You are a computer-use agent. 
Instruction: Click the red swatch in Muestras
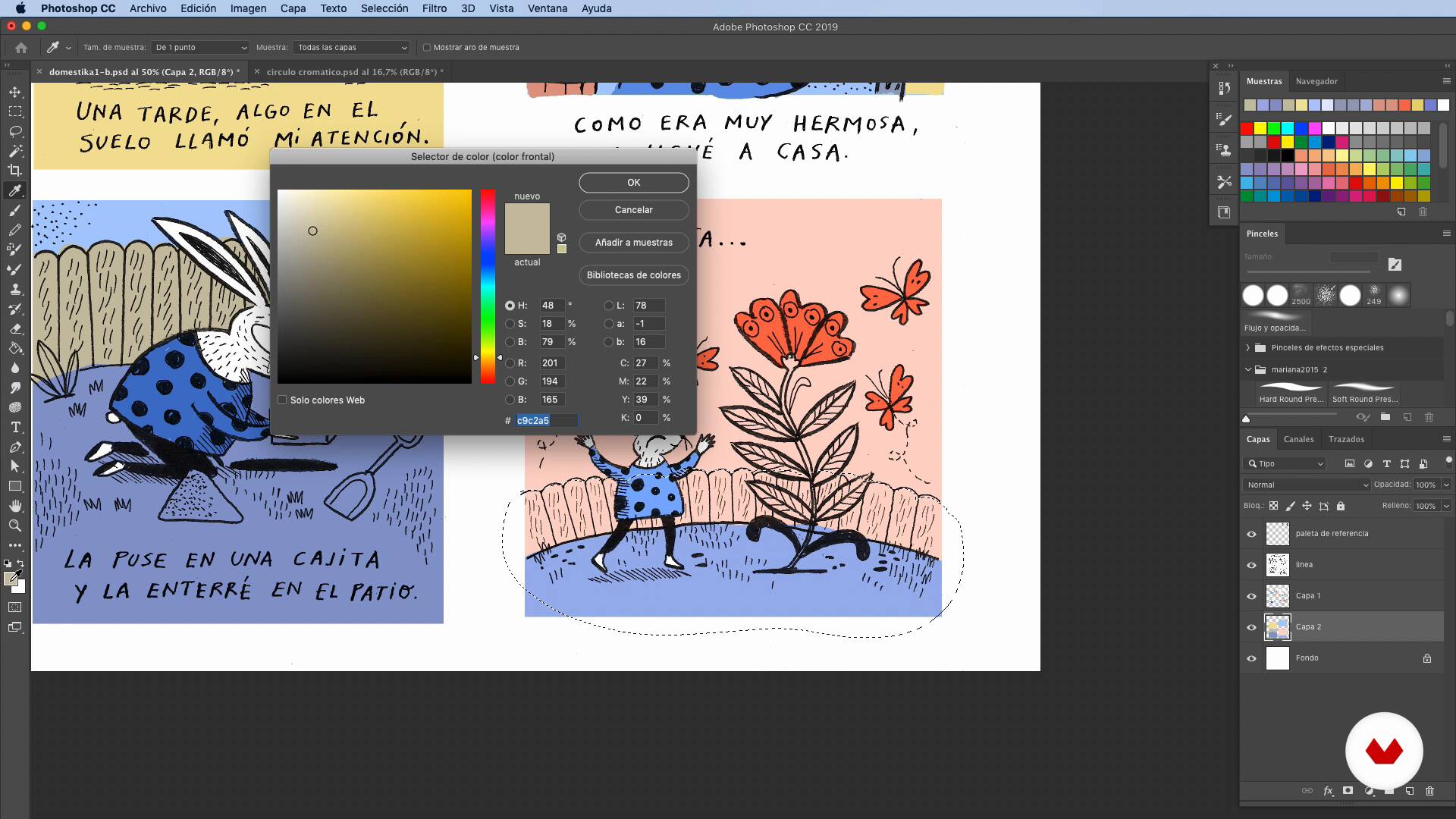click(x=1247, y=128)
